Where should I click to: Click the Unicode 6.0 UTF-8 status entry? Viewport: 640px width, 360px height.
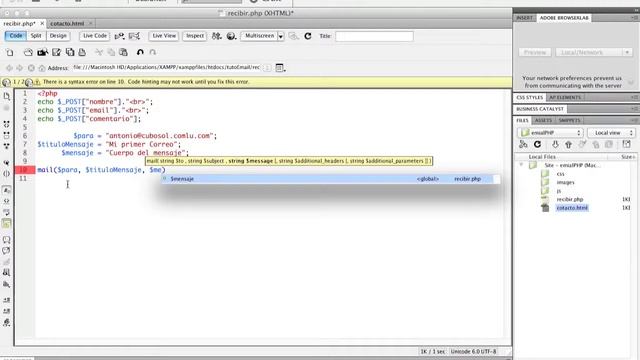[473, 351]
